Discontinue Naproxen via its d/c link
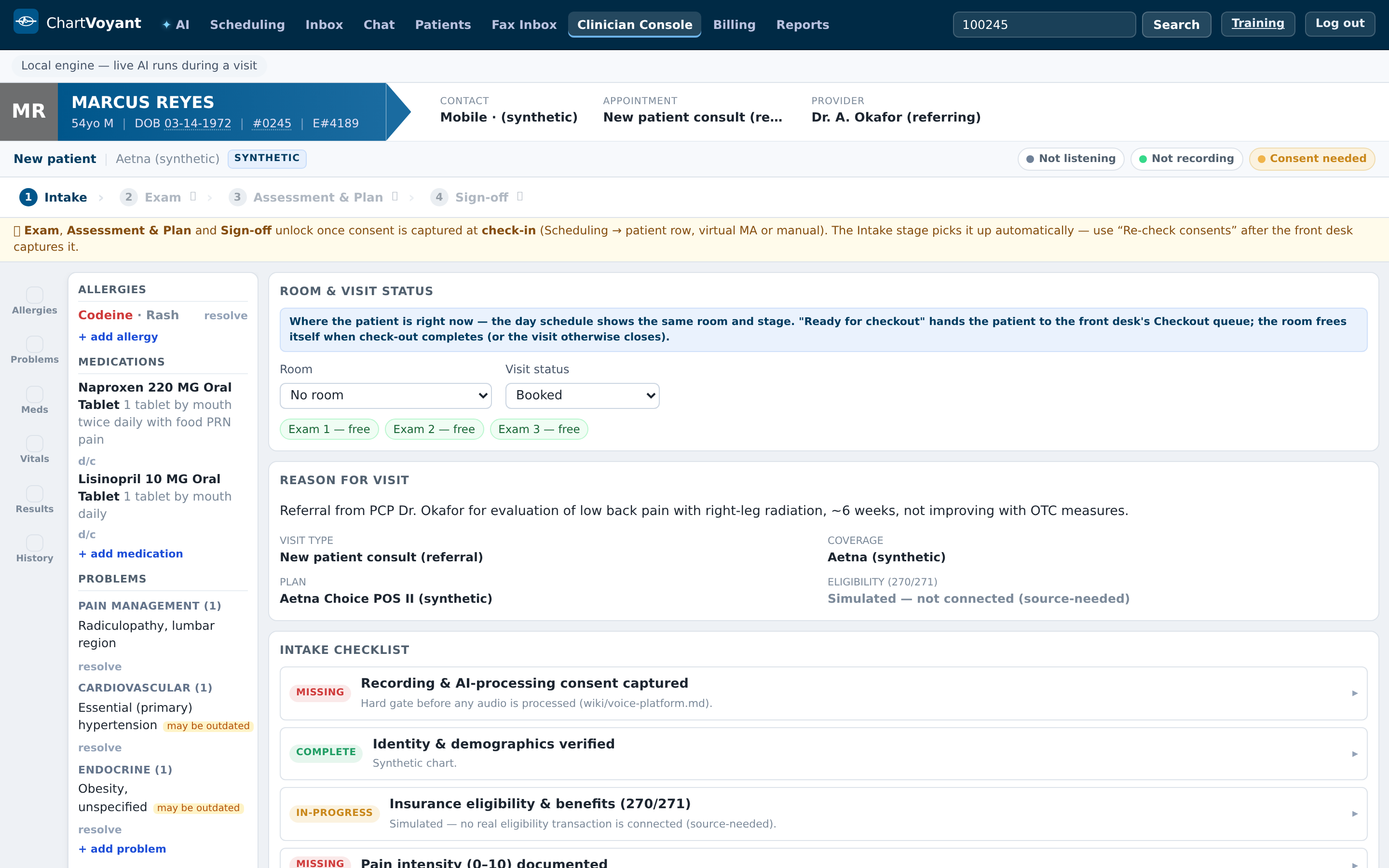Viewport: 1389px width, 868px height. [87, 461]
